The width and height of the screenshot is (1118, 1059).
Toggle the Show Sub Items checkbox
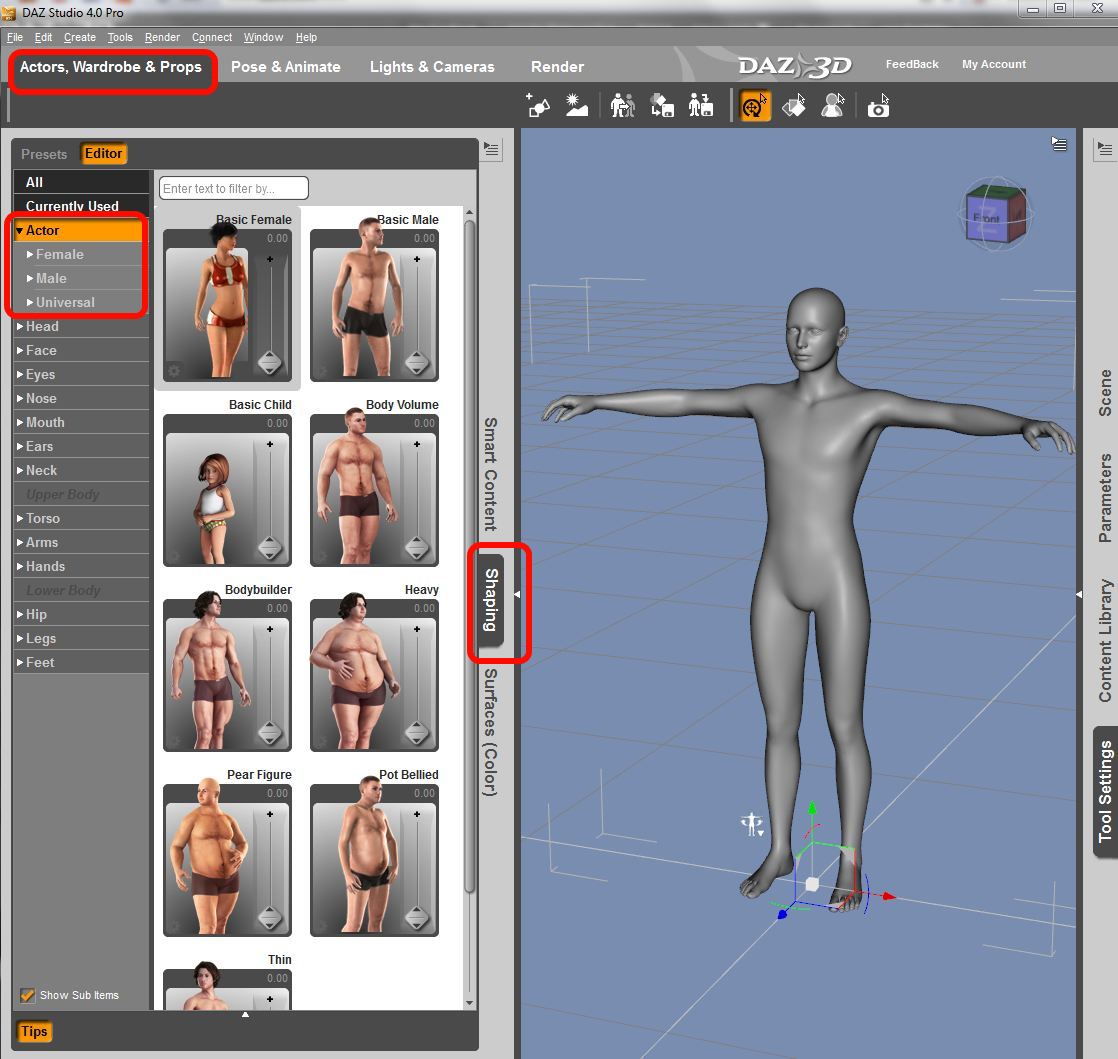click(27, 995)
